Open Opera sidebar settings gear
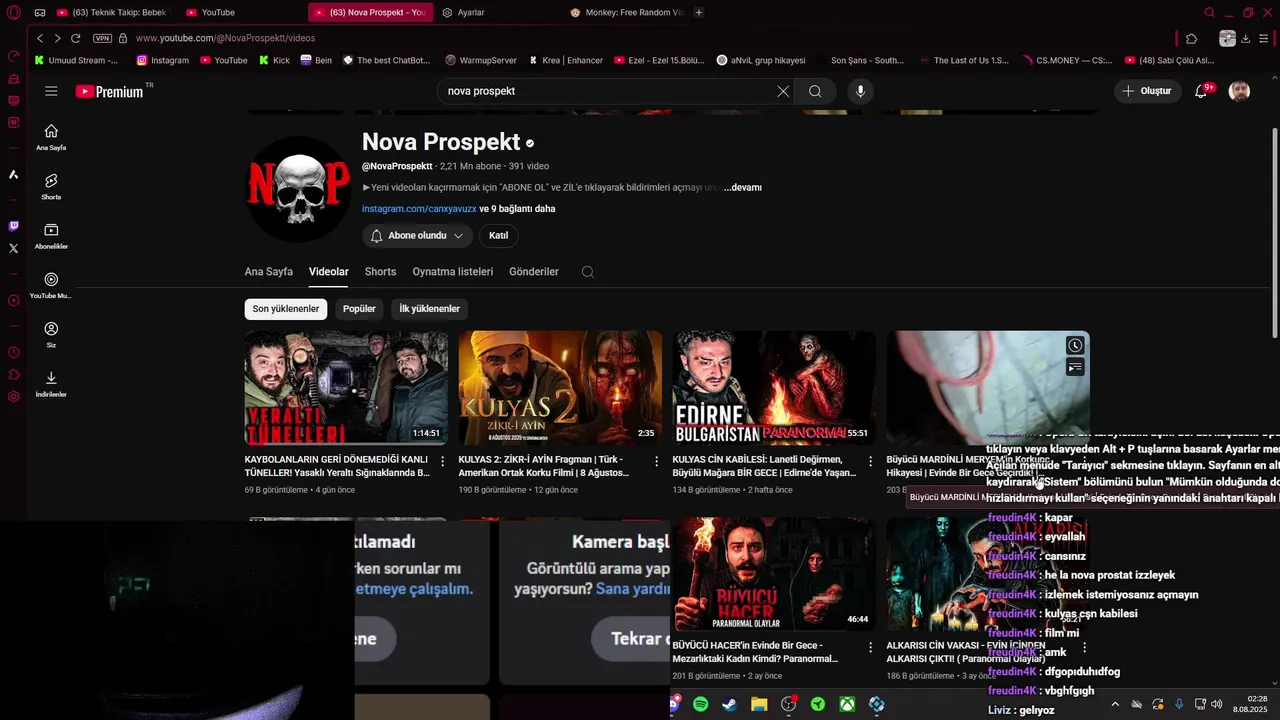1280x720 pixels. 13,396
